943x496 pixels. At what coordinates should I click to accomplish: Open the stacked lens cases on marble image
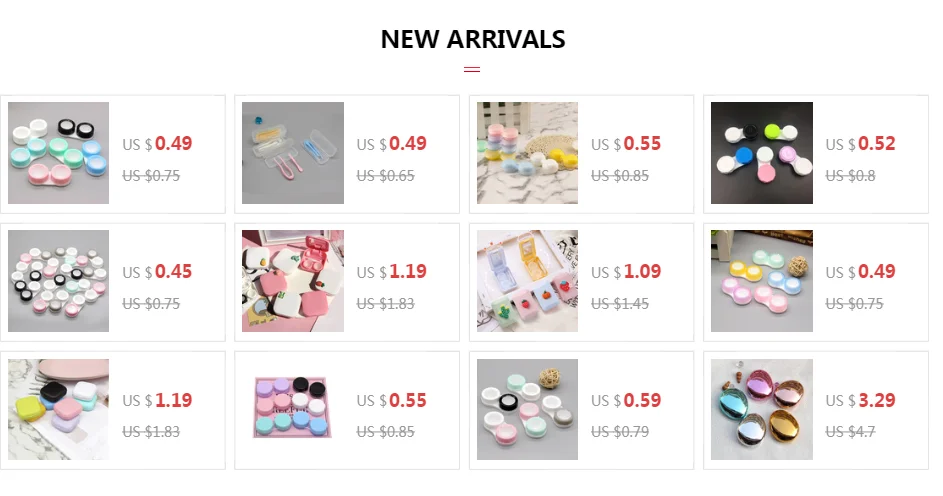click(527, 153)
